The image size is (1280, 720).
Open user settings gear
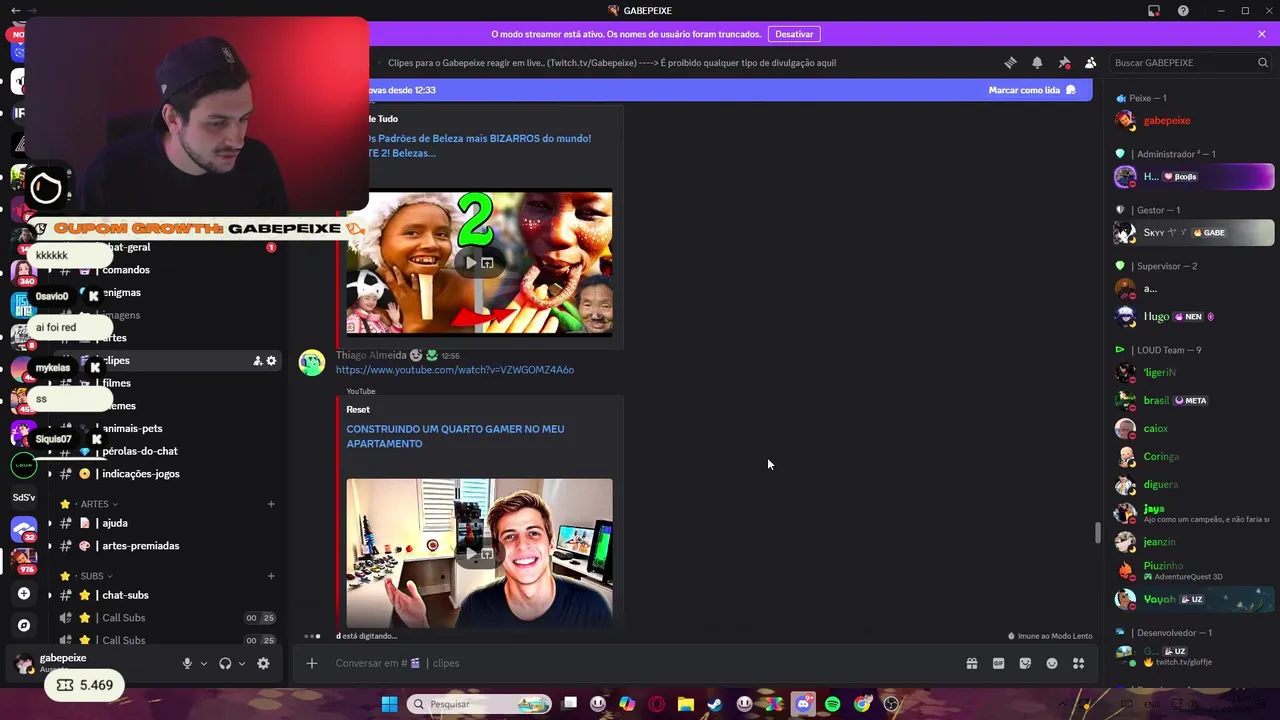click(263, 663)
